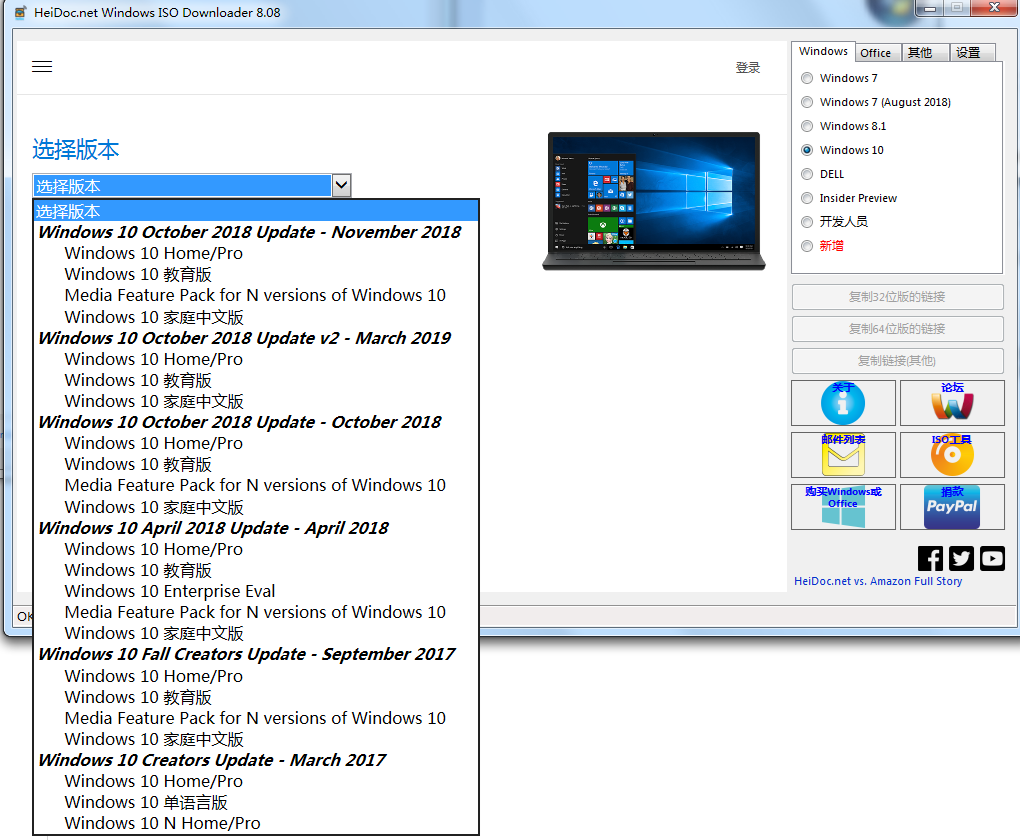The image size is (1020, 840).
Task: Choose Windows 10 N Home/Pro
Action: (256, 823)
